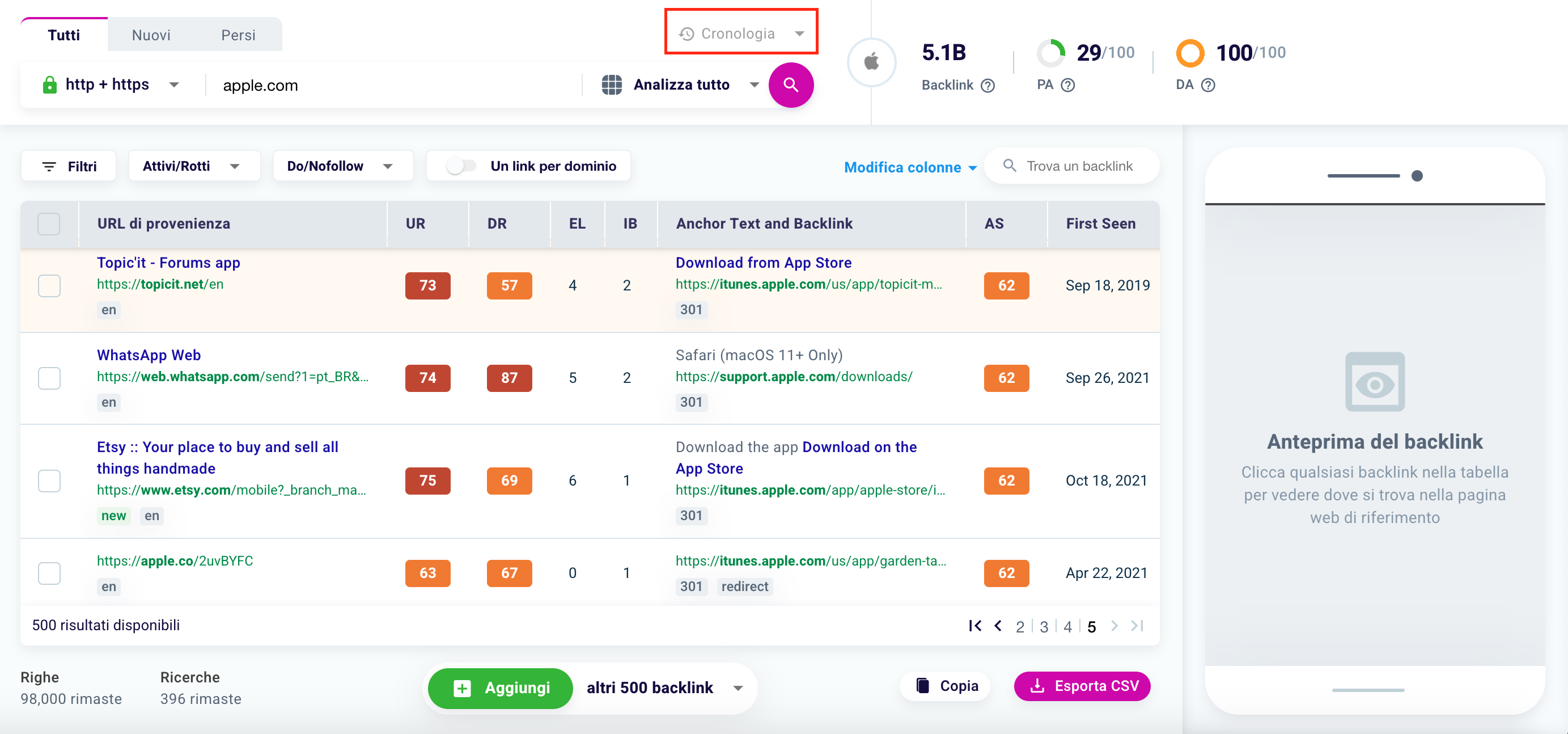Sort by UR column header
The image size is (1568, 734).
pyautogui.click(x=416, y=223)
